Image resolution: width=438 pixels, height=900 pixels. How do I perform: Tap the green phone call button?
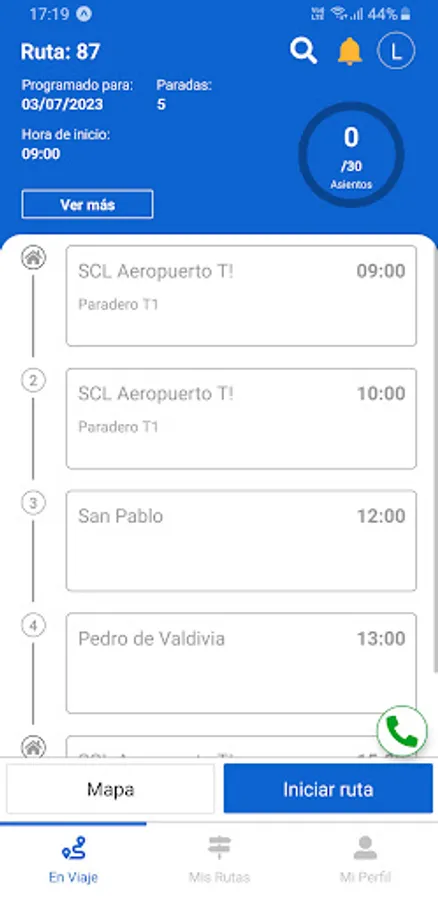pos(402,731)
